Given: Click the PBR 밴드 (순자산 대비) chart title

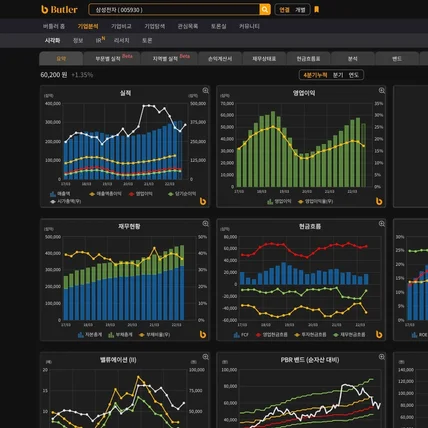Looking at the screenshot, I should point(310,360).
